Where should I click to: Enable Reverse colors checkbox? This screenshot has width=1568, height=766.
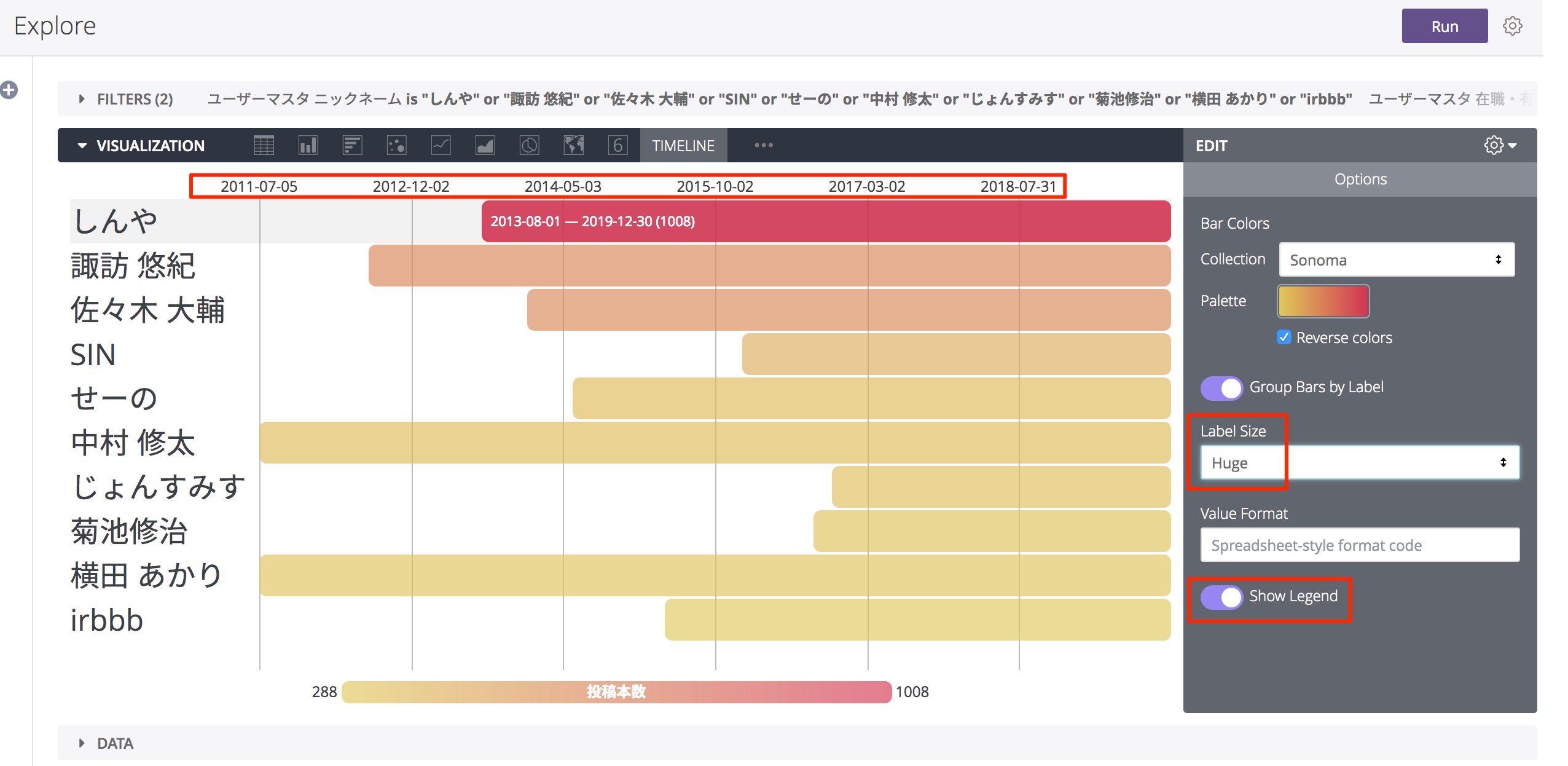click(1284, 337)
